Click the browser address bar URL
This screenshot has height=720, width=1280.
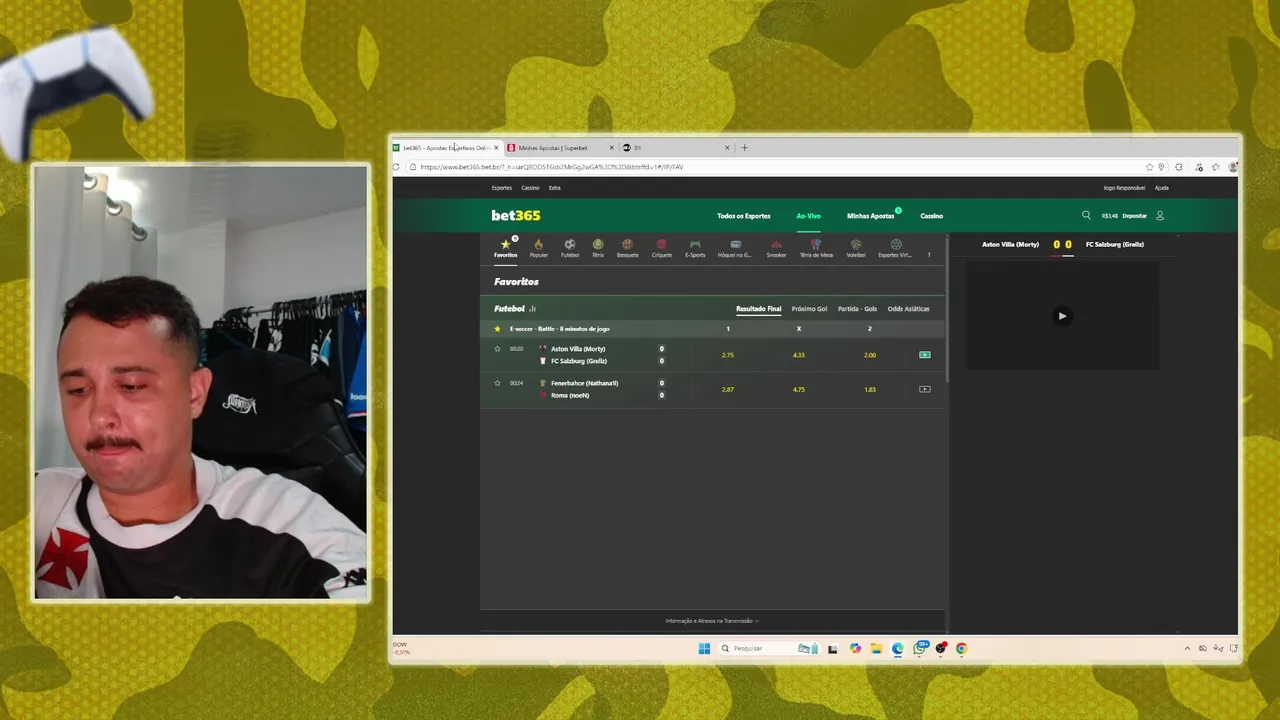pos(553,167)
